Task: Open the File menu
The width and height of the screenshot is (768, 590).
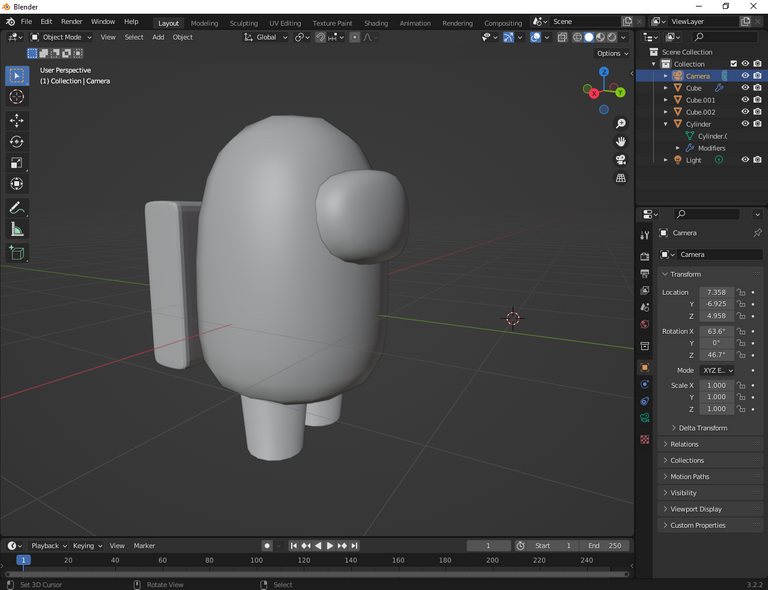Action: 26,22
